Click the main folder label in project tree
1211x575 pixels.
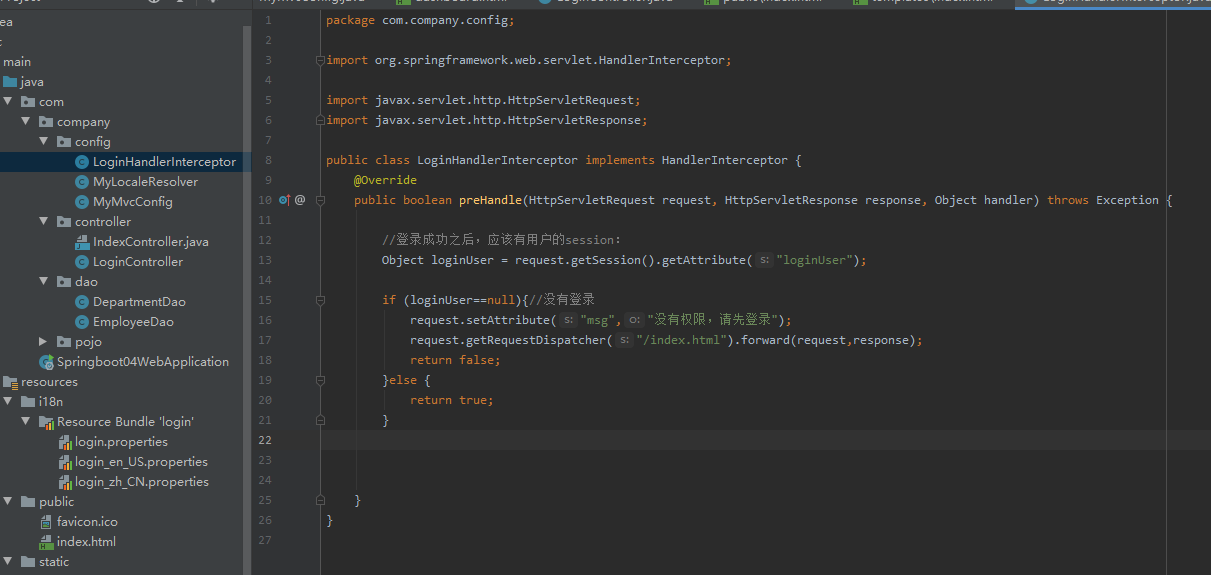[x=17, y=62]
